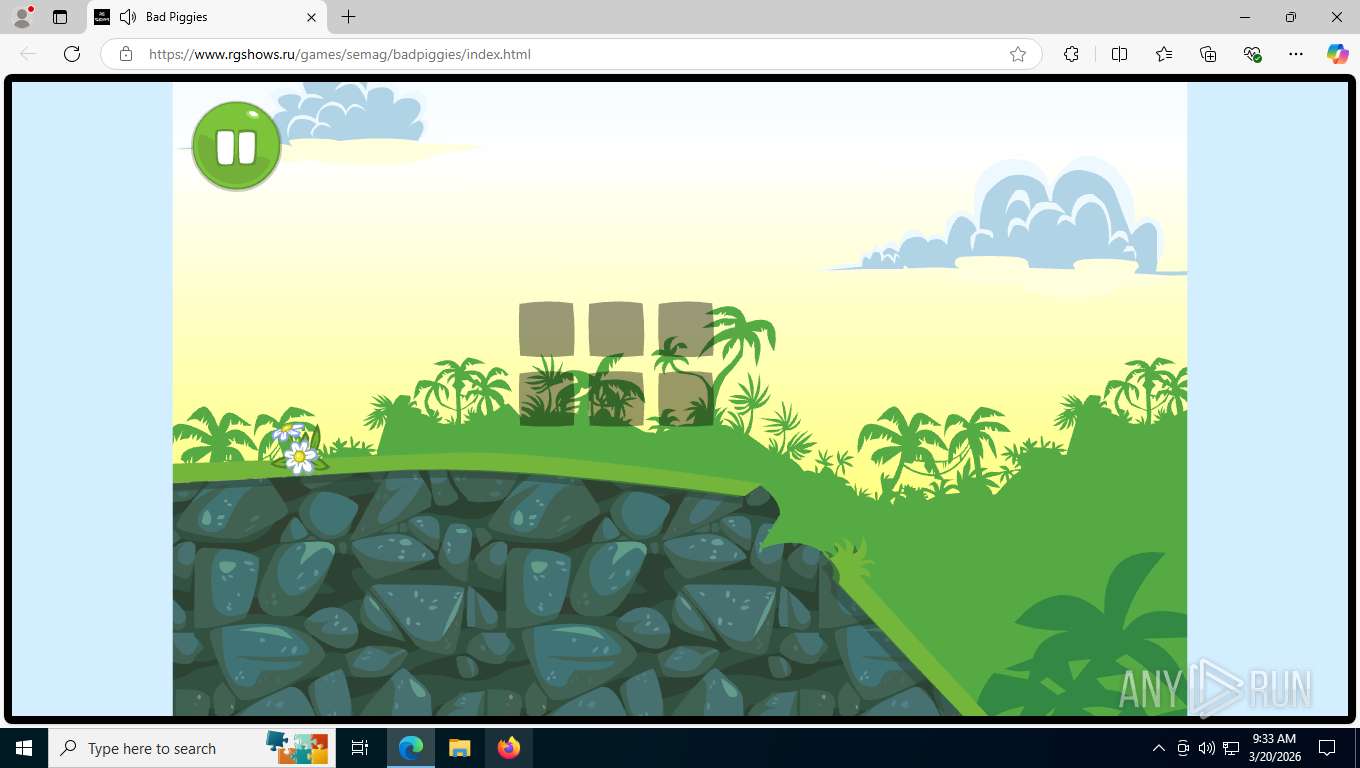Close the browser window
The height and width of the screenshot is (768, 1360).
(x=1337, y=17)
